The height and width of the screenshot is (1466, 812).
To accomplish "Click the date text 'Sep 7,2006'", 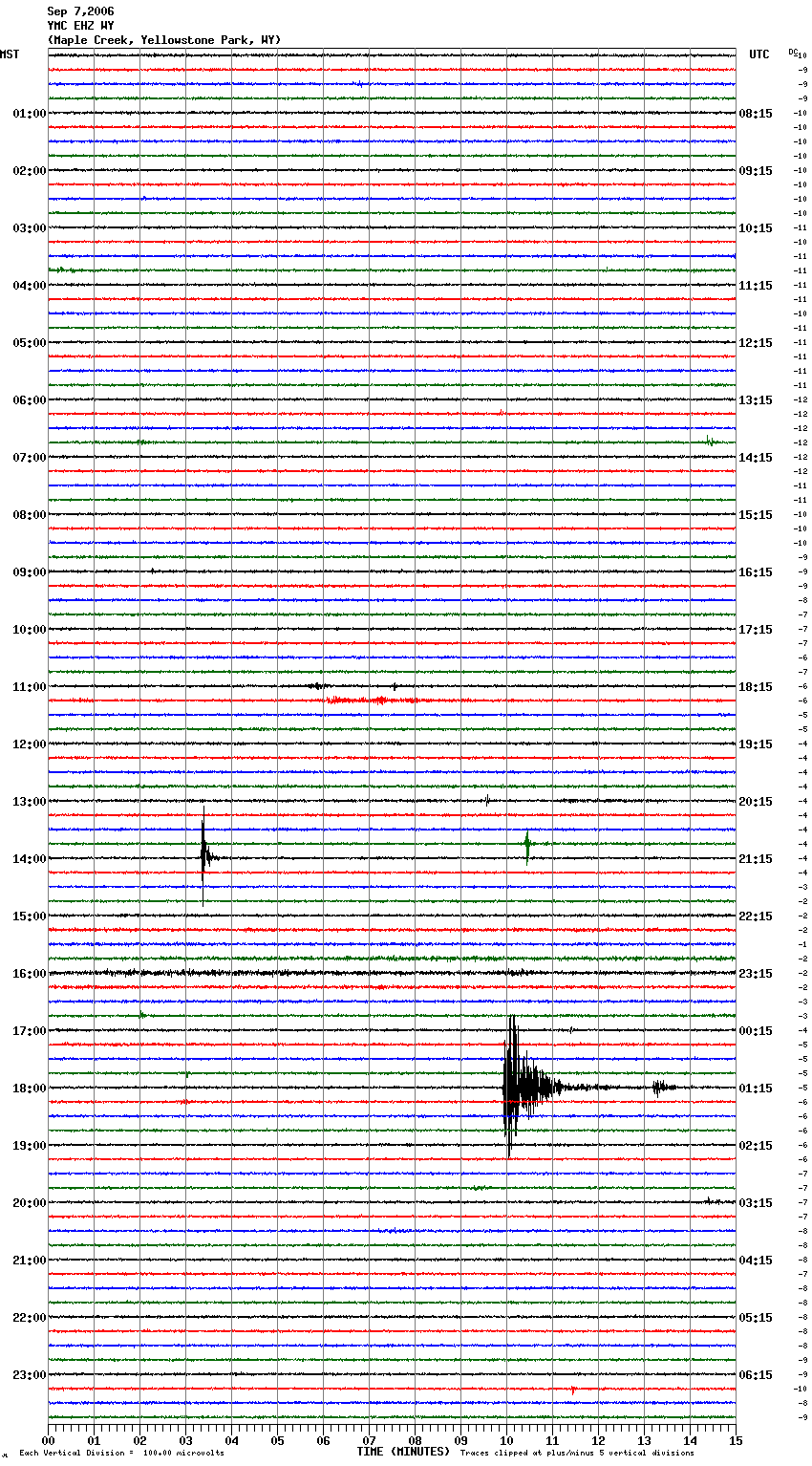I will tap(80, 11).
